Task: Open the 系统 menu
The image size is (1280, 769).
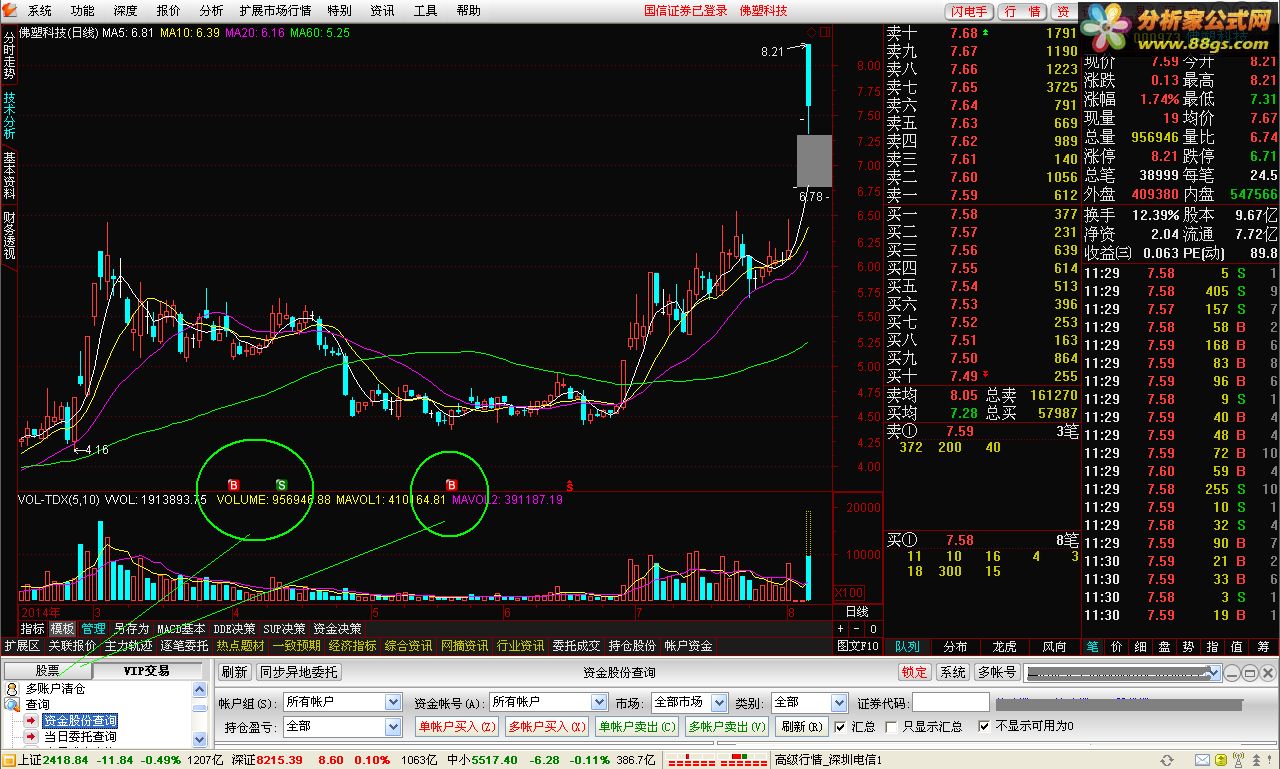Action: coord(39,11)
